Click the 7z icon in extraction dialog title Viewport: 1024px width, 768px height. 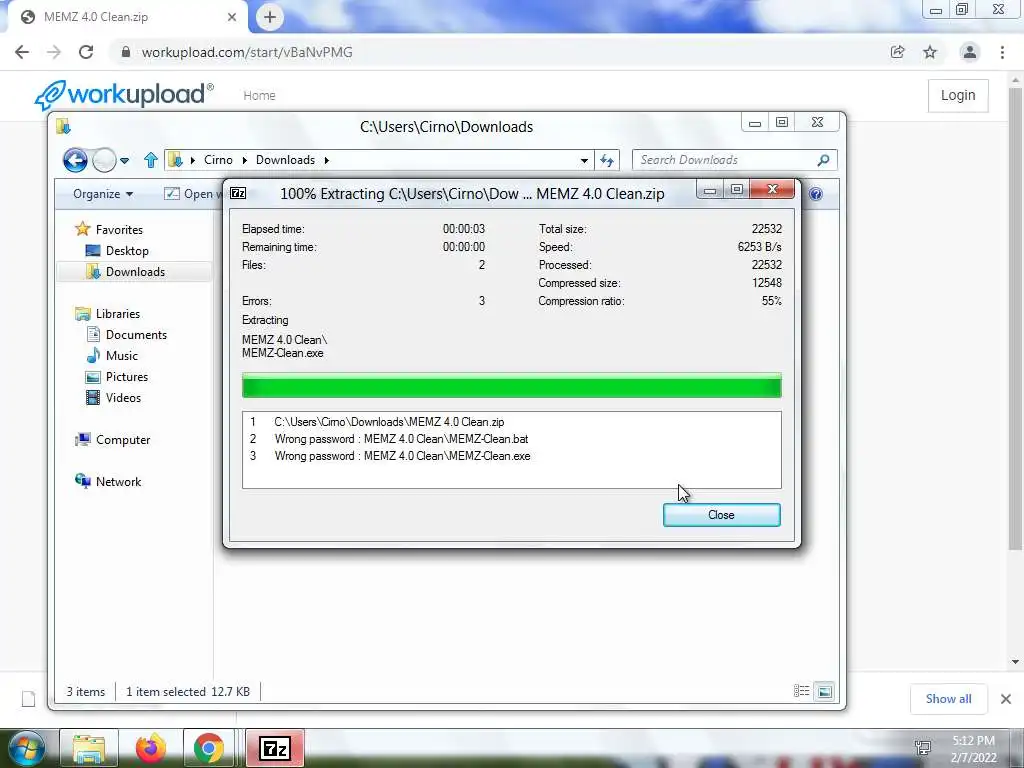click(238, 193)
